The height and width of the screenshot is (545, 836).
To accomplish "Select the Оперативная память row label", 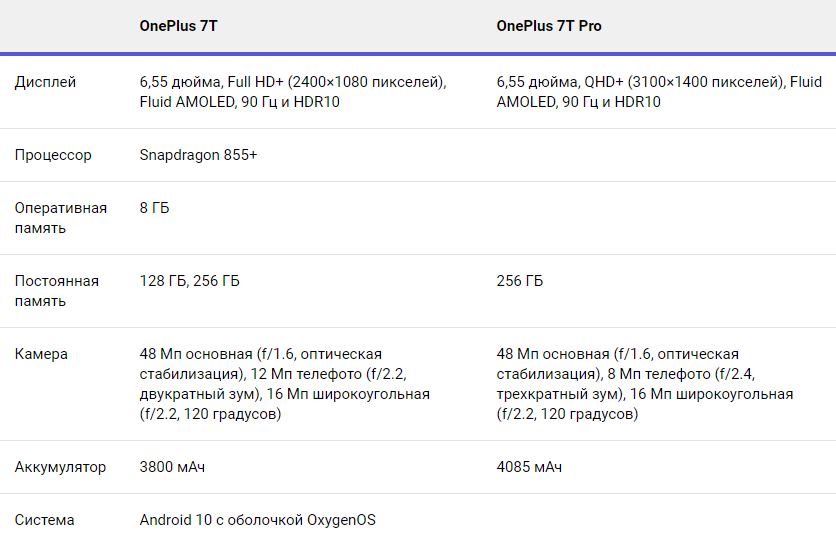I will [x=61, y=218].
